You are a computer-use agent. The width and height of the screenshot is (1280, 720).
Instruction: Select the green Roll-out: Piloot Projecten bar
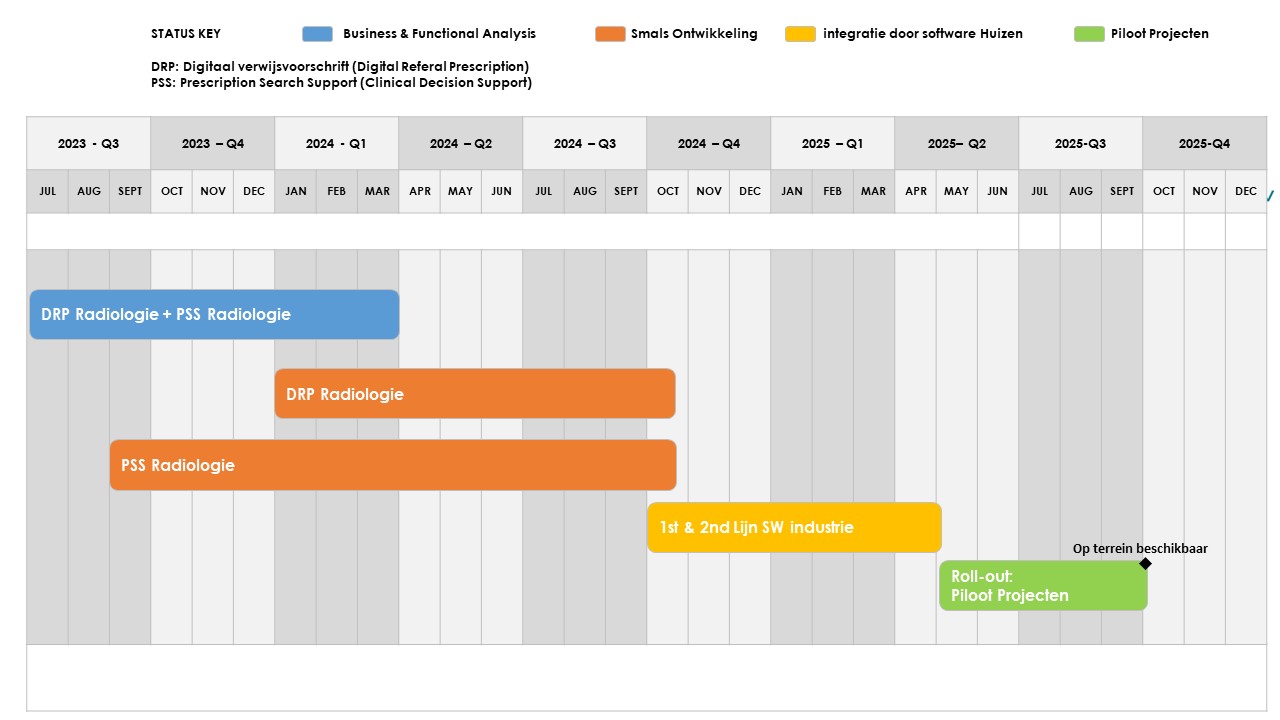pyautogui.click(x=1043, y=586)
